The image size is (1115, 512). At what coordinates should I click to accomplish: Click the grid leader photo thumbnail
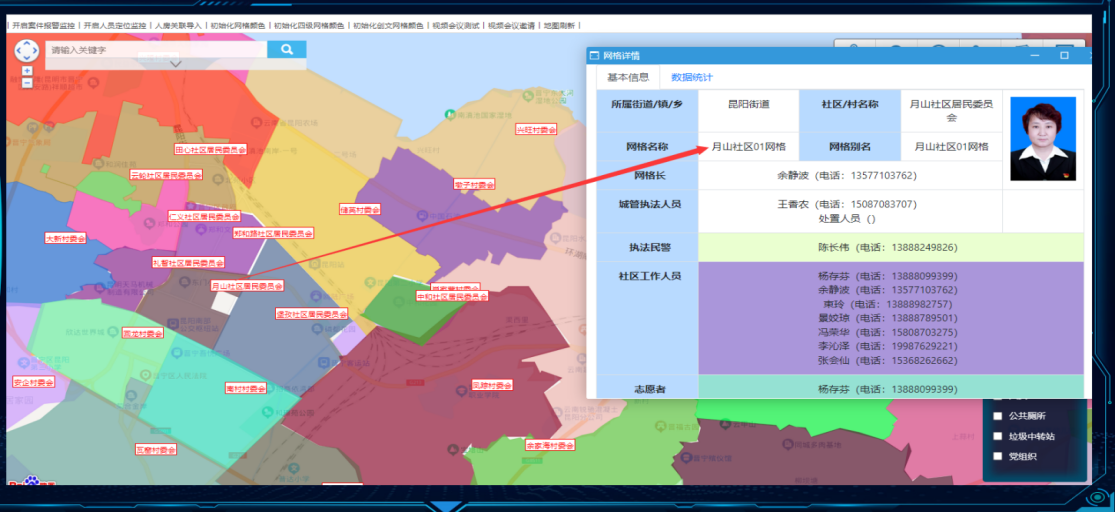coord(1042,138)
